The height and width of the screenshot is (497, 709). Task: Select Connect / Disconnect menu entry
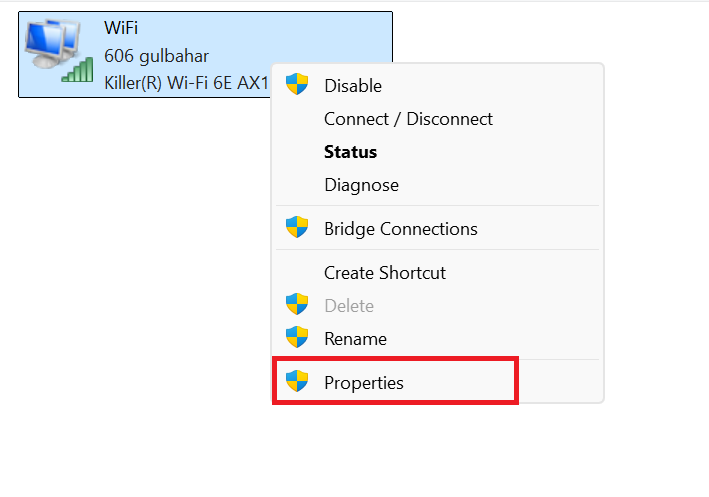pyautogui.click(x=408, y=119)
